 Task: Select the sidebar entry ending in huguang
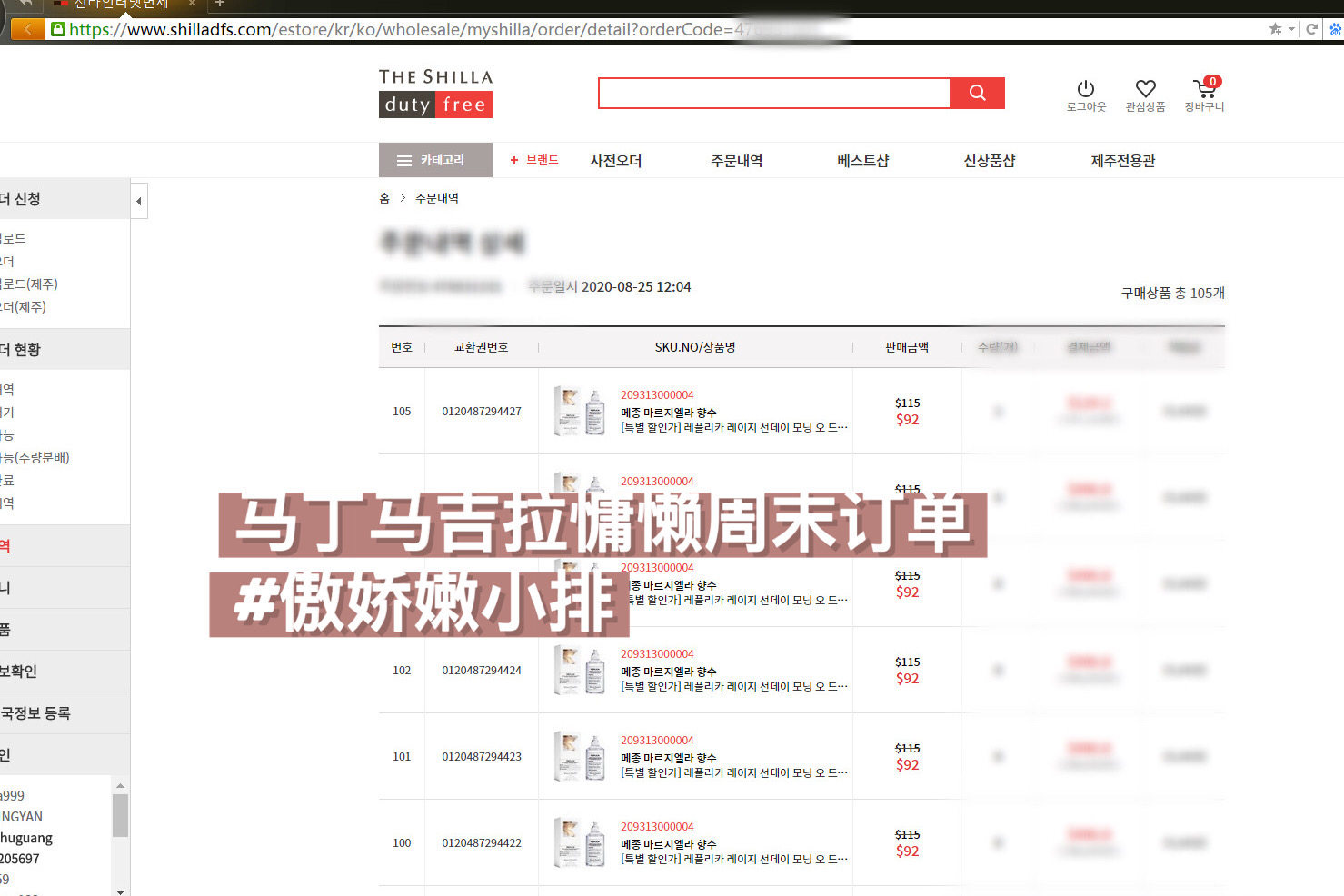pyautogui.click(x=26, y=838)
